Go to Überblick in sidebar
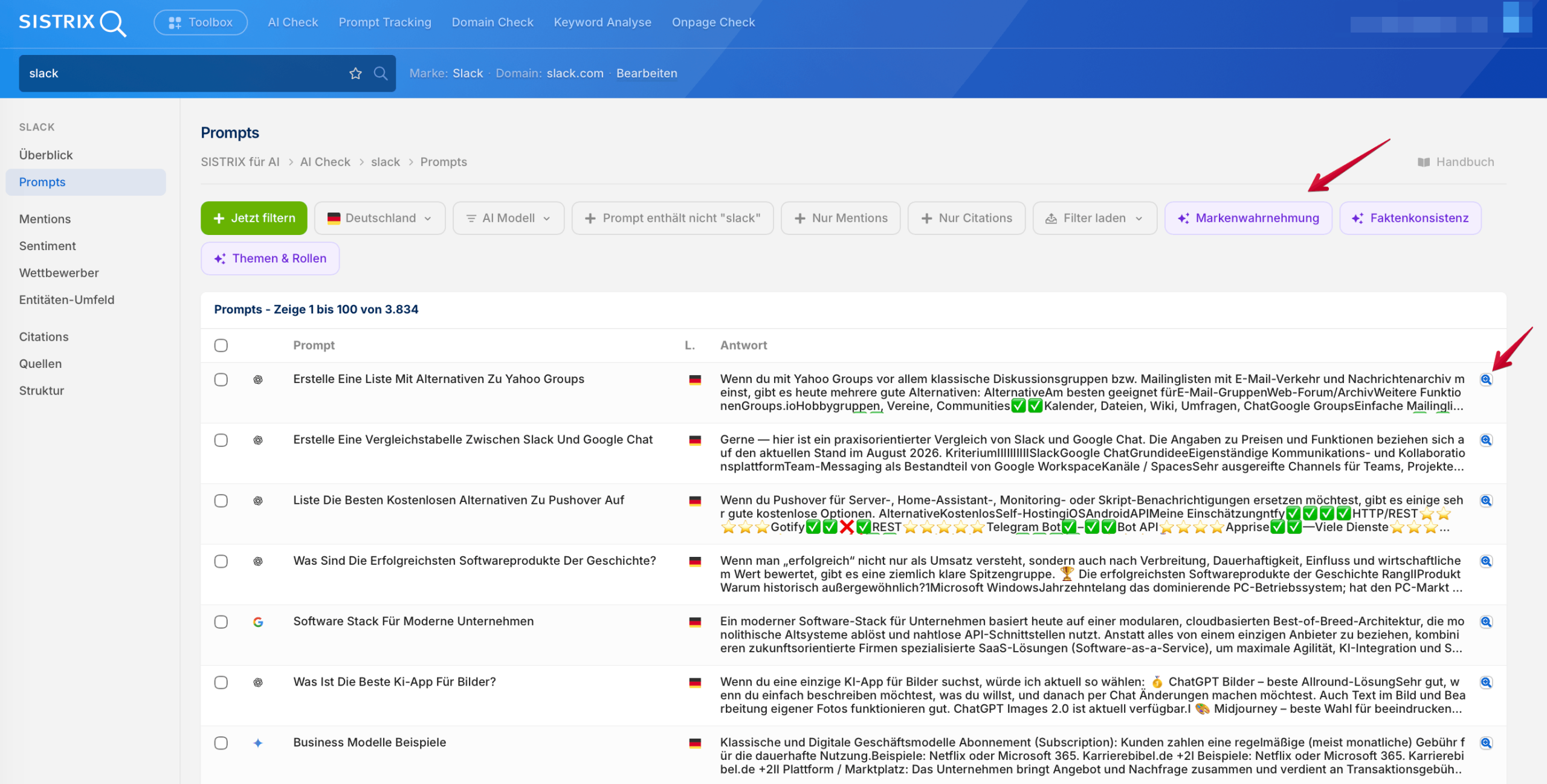1547x784 pixels. click(46, 155)
